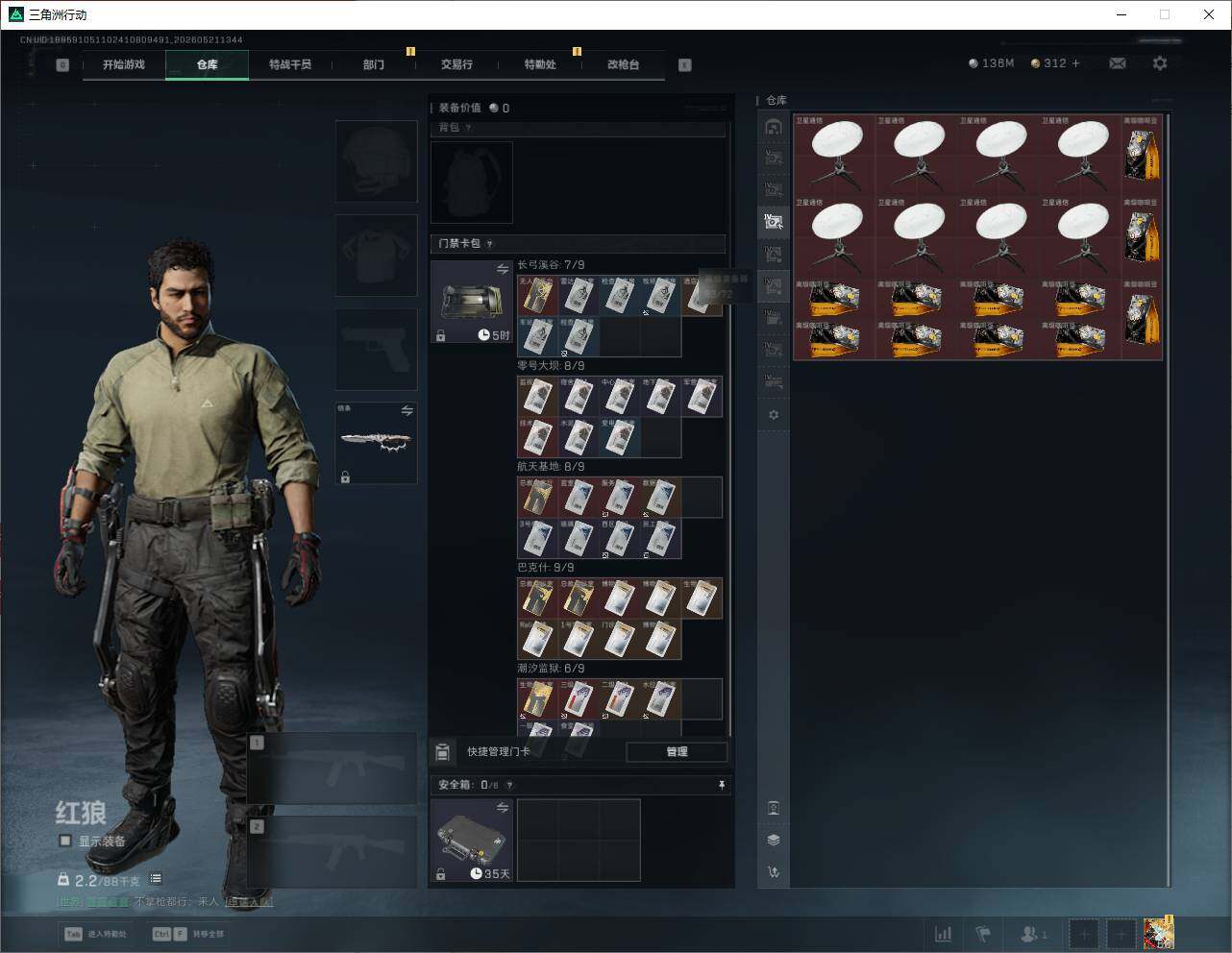Open warehouse sidebar settings gear
The image size is (1232, 953).
(x=774, y=415)
